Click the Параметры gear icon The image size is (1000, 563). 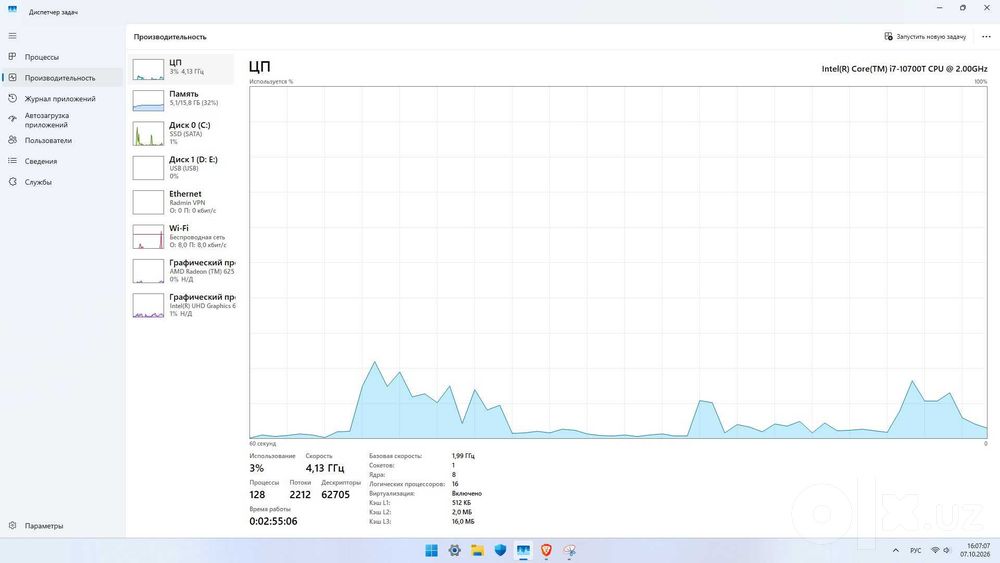[x=12, y=526]
